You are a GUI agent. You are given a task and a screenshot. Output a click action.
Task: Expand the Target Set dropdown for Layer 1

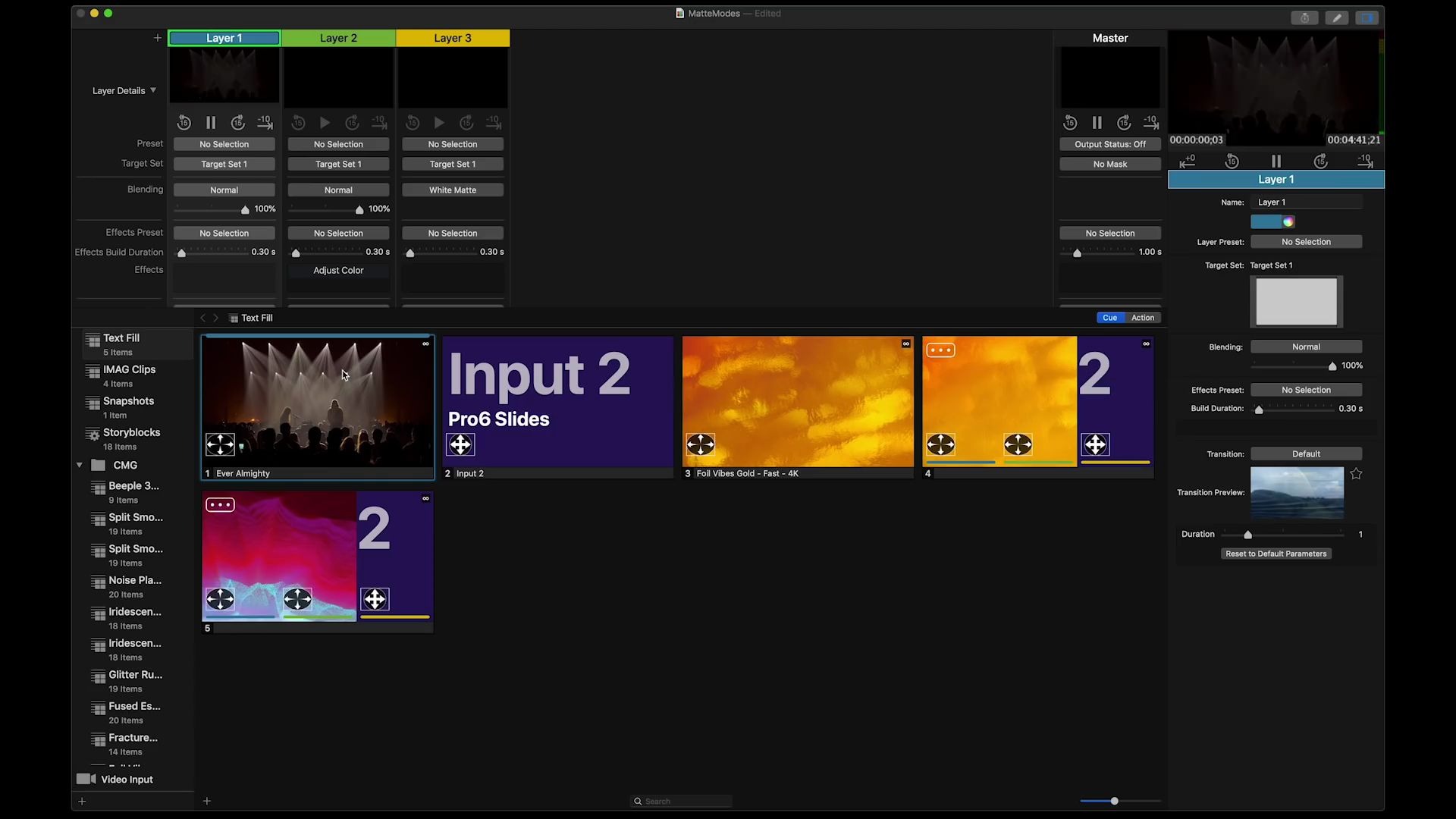point(224,163)
